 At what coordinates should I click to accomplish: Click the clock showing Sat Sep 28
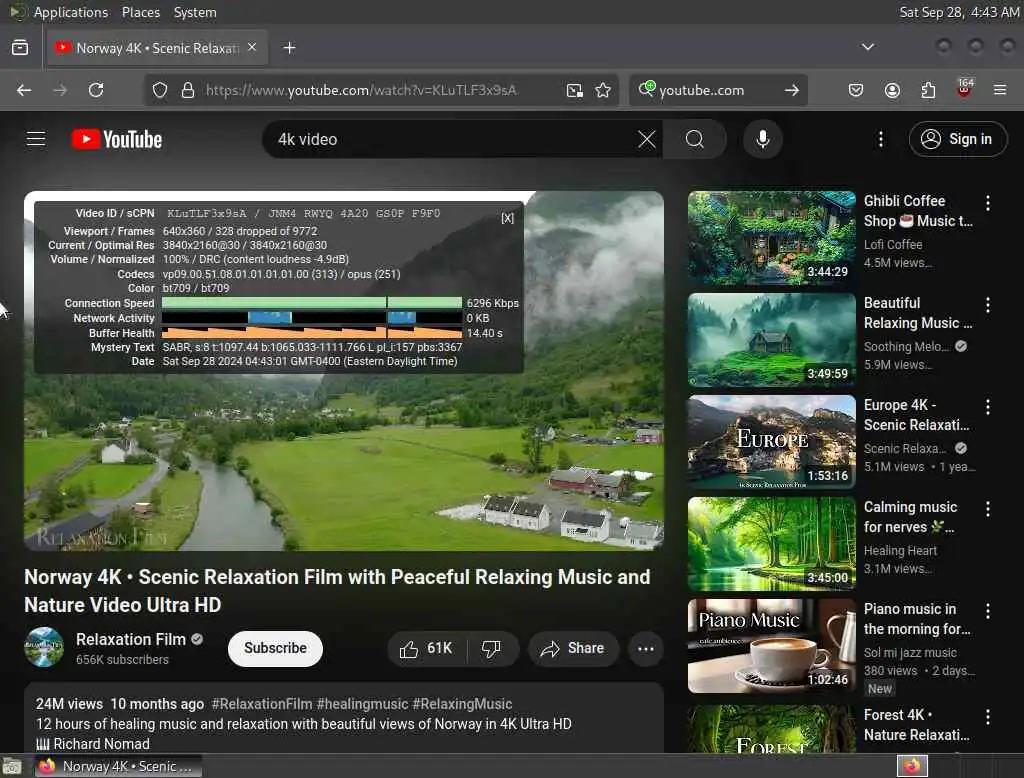click(x=959, y=12)
